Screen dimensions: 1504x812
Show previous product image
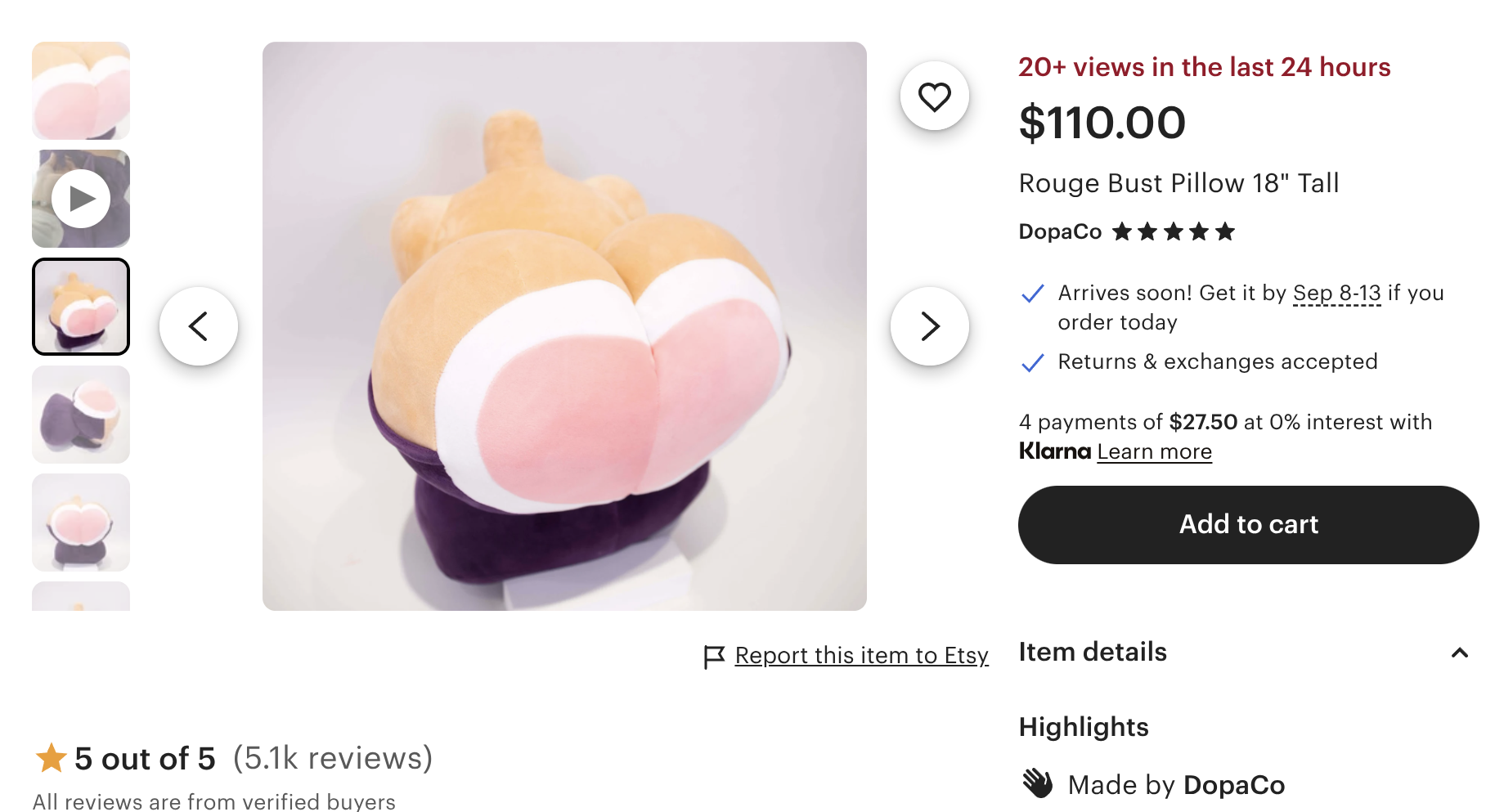[x=199, y=326]
